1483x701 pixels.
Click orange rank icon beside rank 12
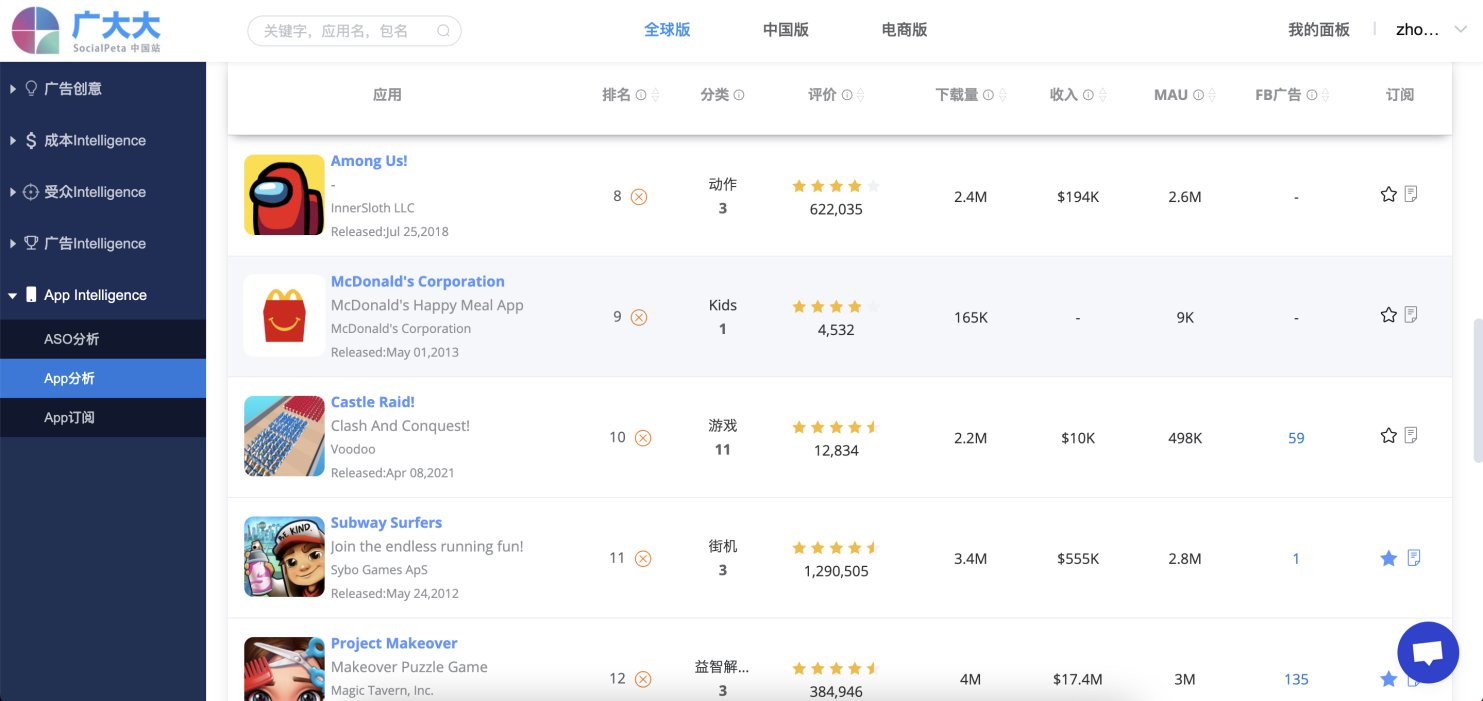[643, 679]
